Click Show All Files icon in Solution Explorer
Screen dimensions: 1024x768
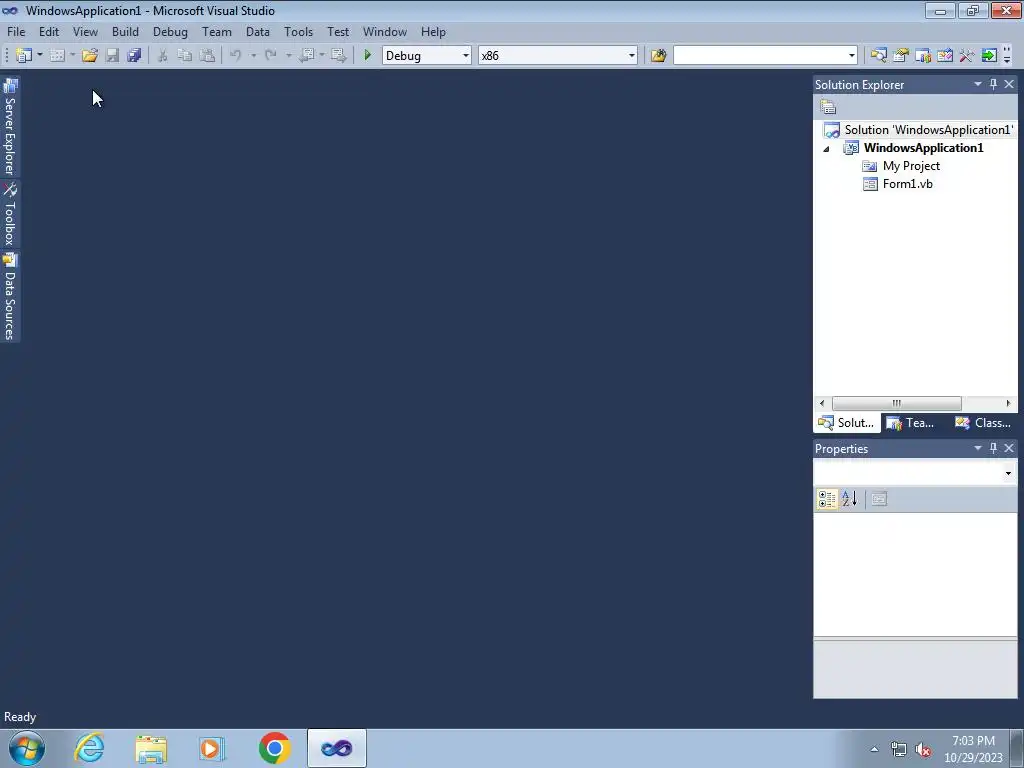point(828,107)
